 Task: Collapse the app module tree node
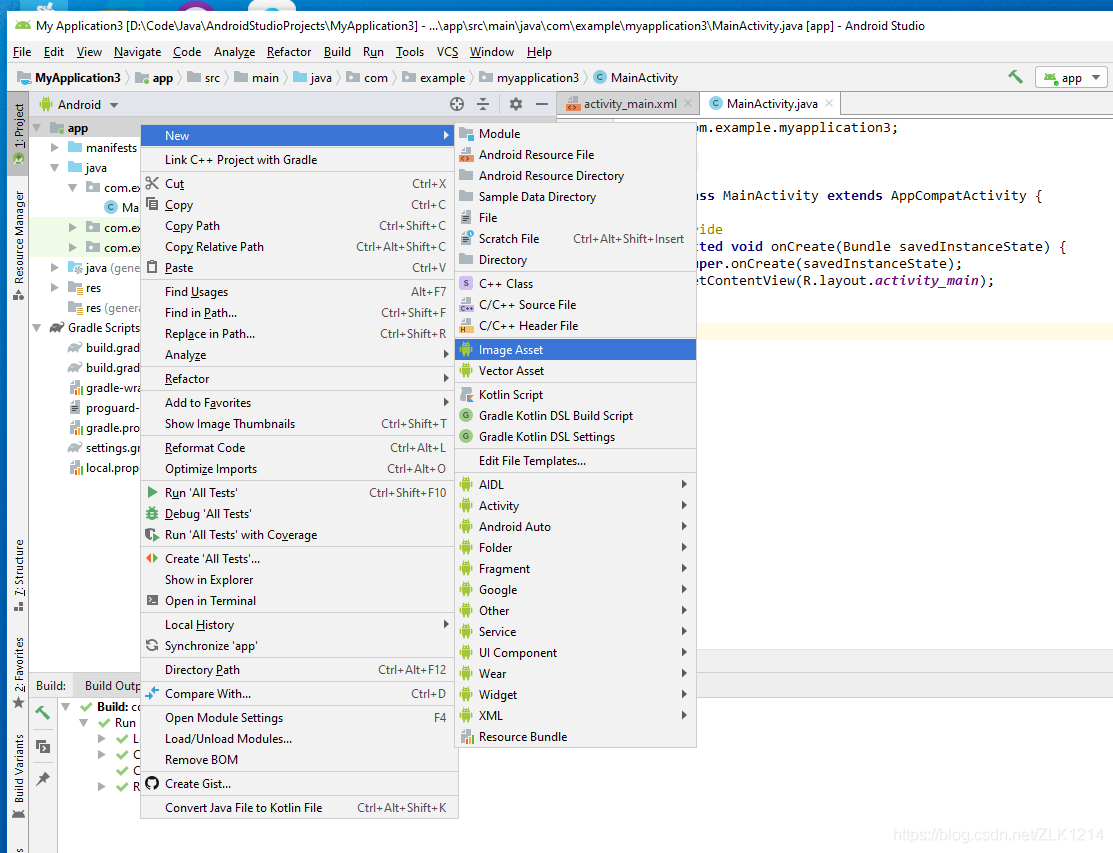pos(36,128)
